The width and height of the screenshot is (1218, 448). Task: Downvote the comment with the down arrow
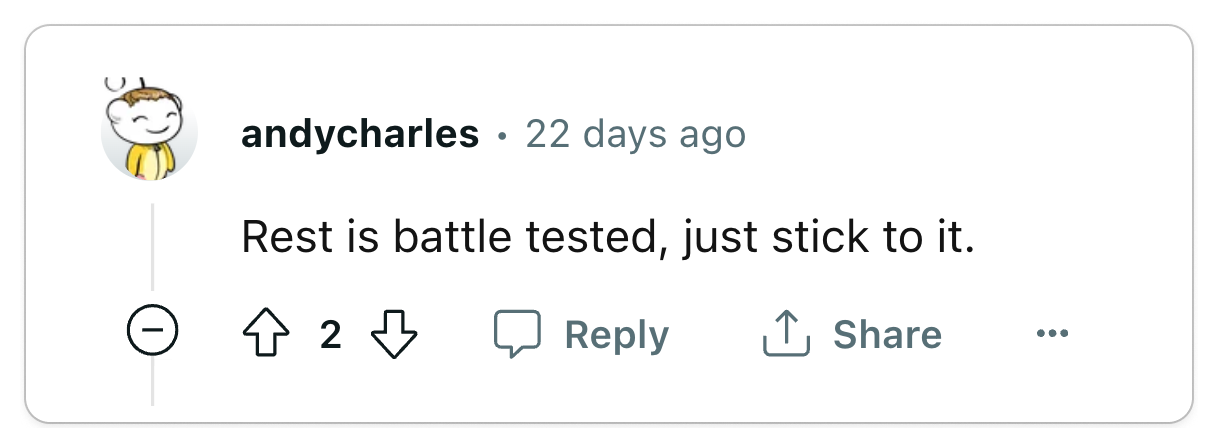tap(394, 334)
